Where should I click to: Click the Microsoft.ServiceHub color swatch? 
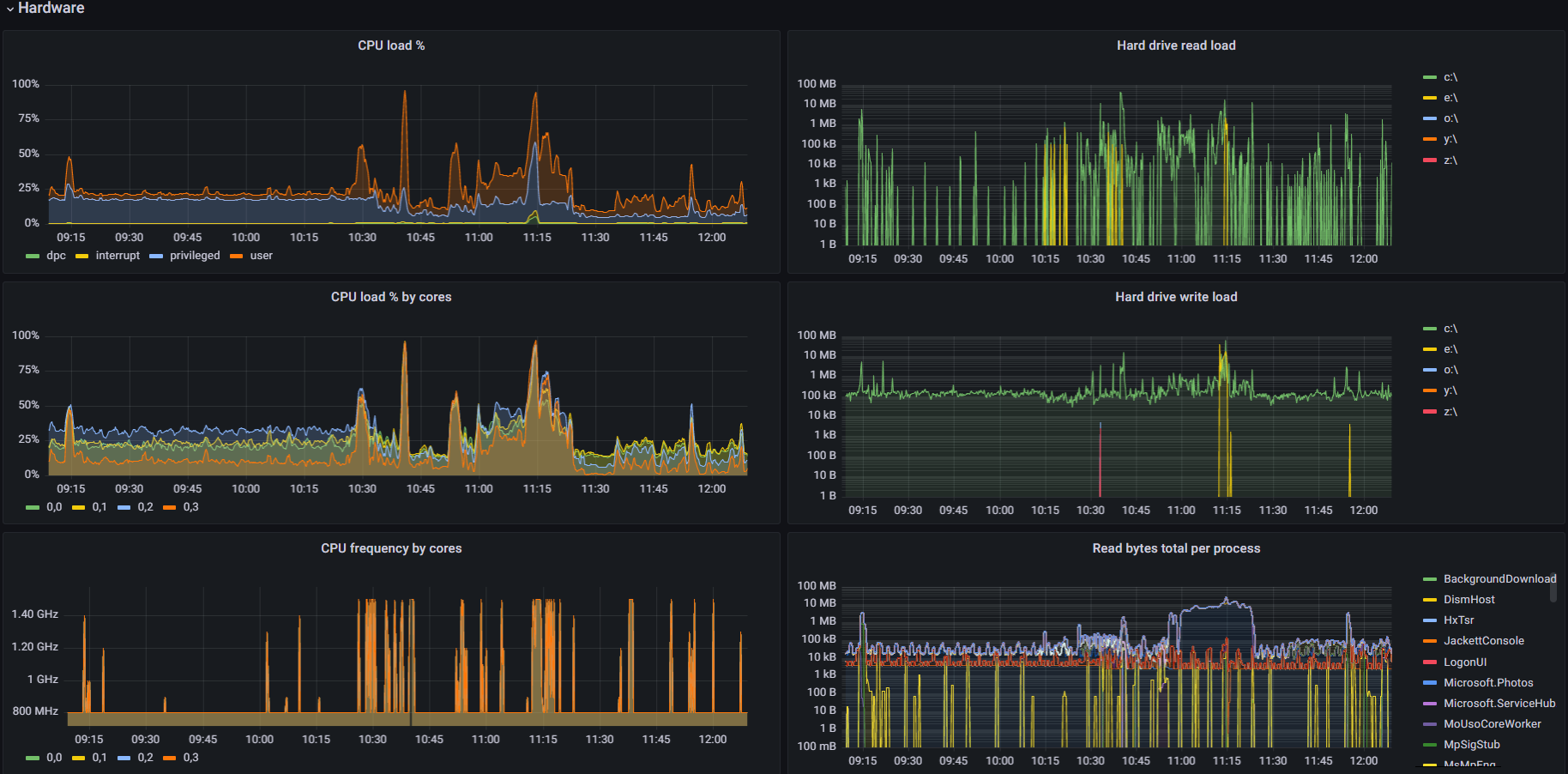click(x=1430, y=704)
